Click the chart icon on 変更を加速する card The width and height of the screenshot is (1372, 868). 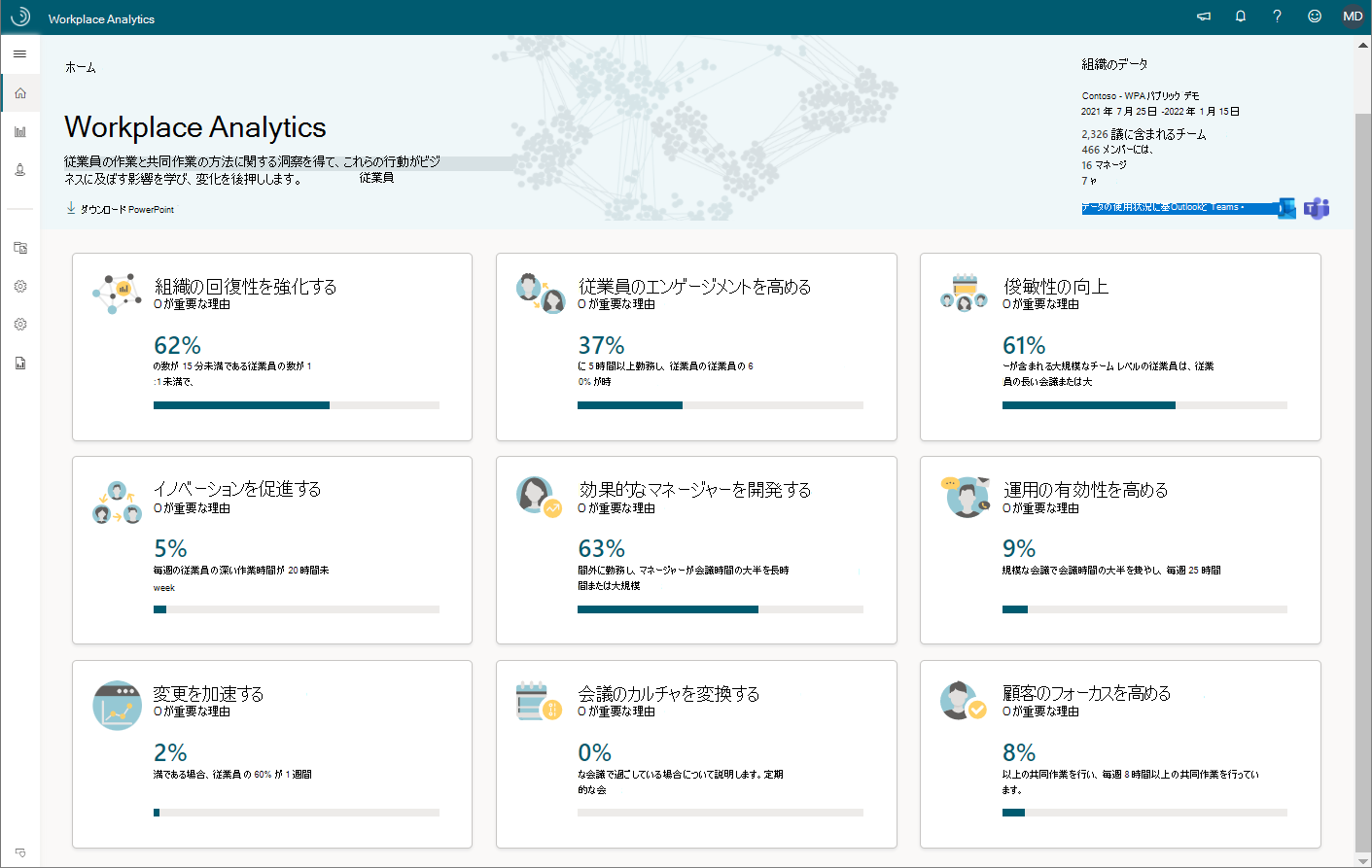point(118,706)
